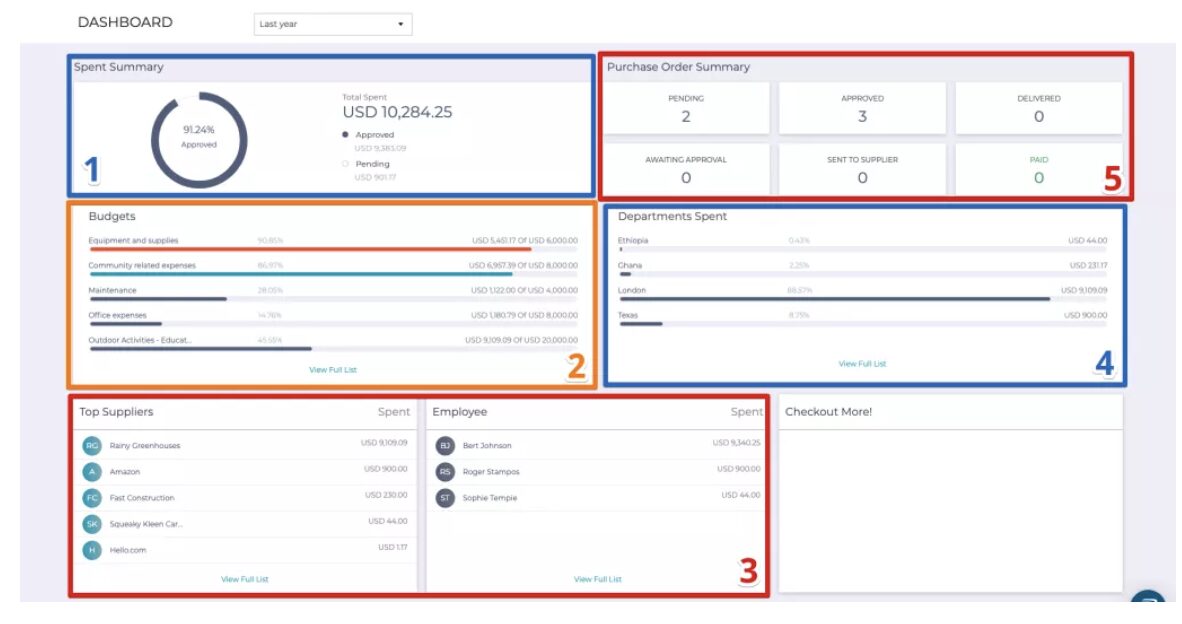Select employee name Sophie Temple
Viewport: 1182px width, 624px height.
point(490,498)
